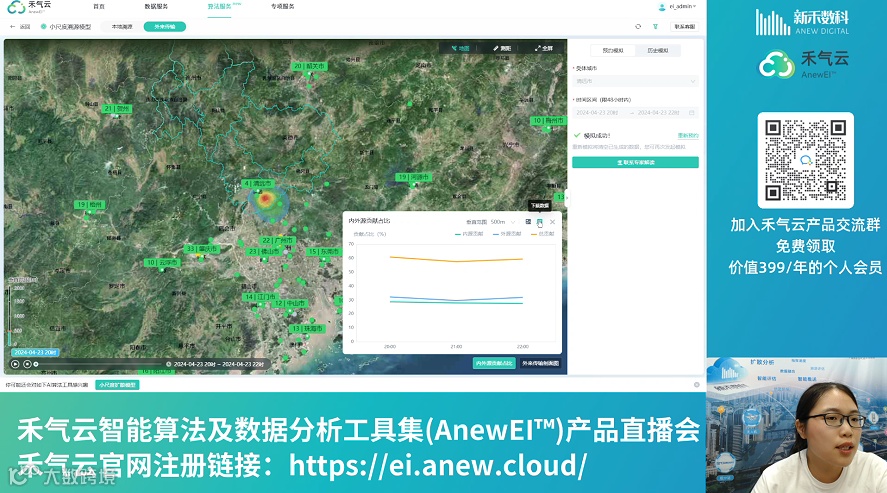This screenshot has height=493, width=887.
Task: Open the ei_admin account dropdown arrow
Action: coord(695,7)
